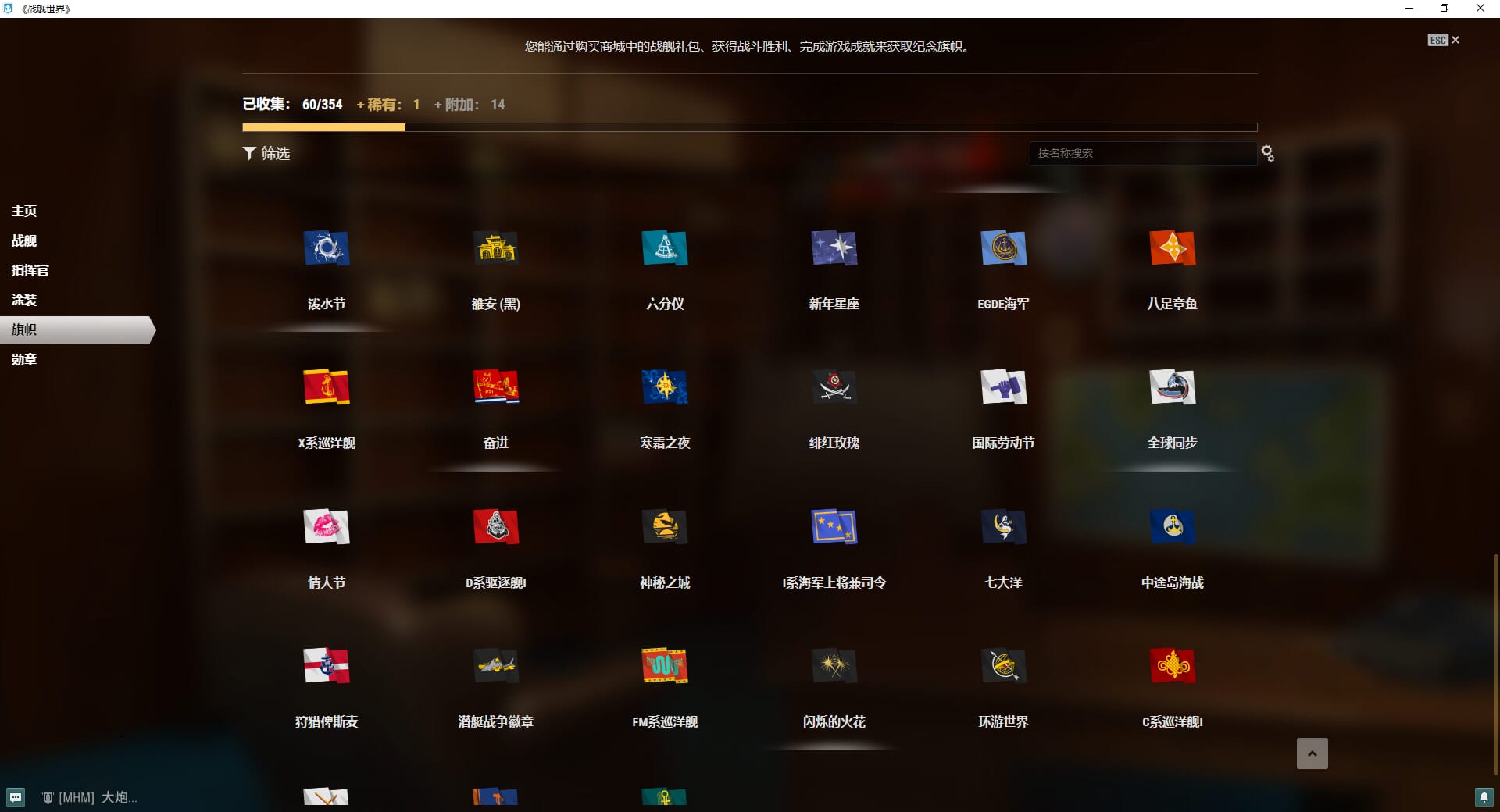Screen dimensions: 1500x812
Task: Select the 六分仪 sextant flag
Action: click(664, 248)
